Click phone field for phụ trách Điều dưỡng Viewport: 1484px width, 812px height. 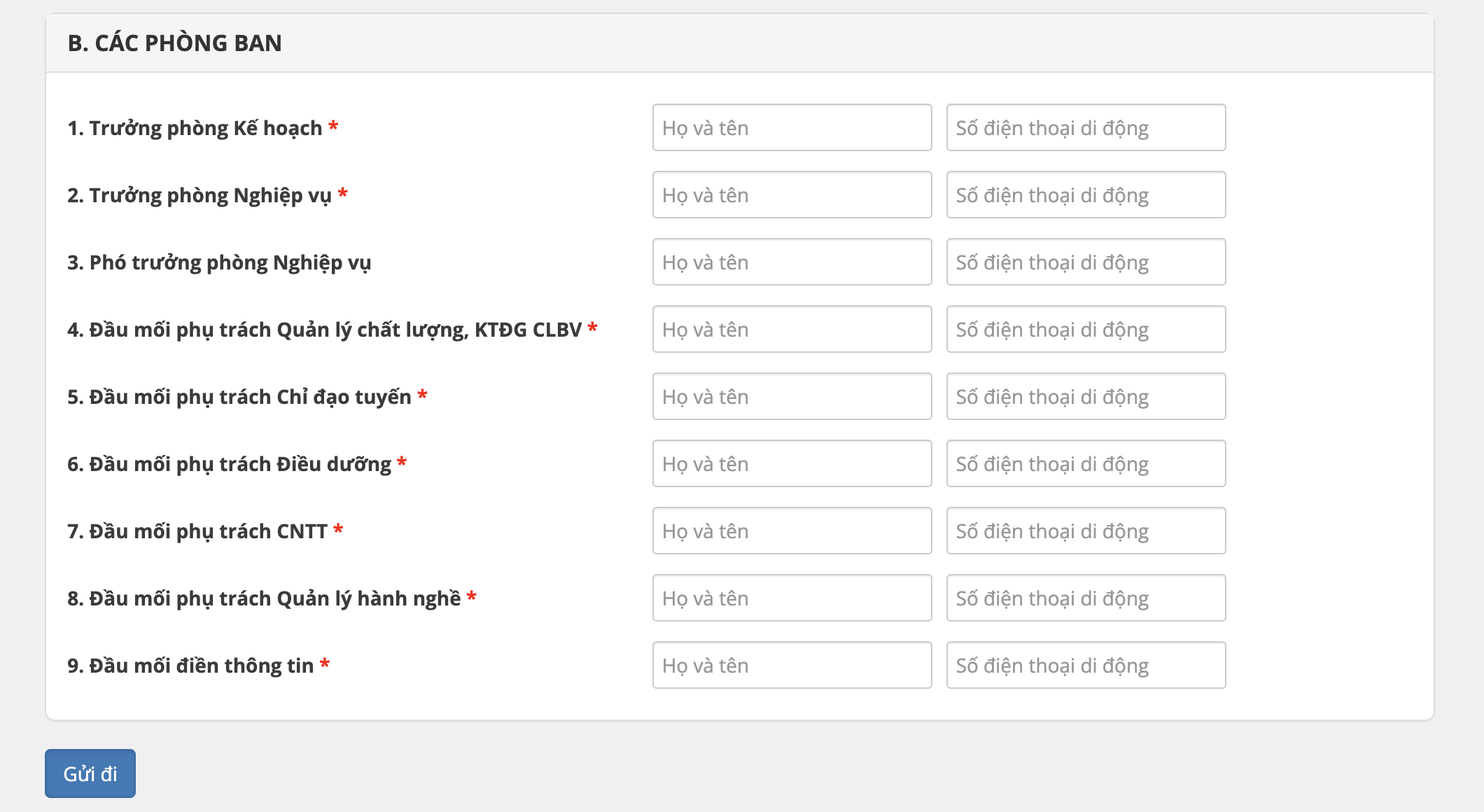click(1086, 463)
